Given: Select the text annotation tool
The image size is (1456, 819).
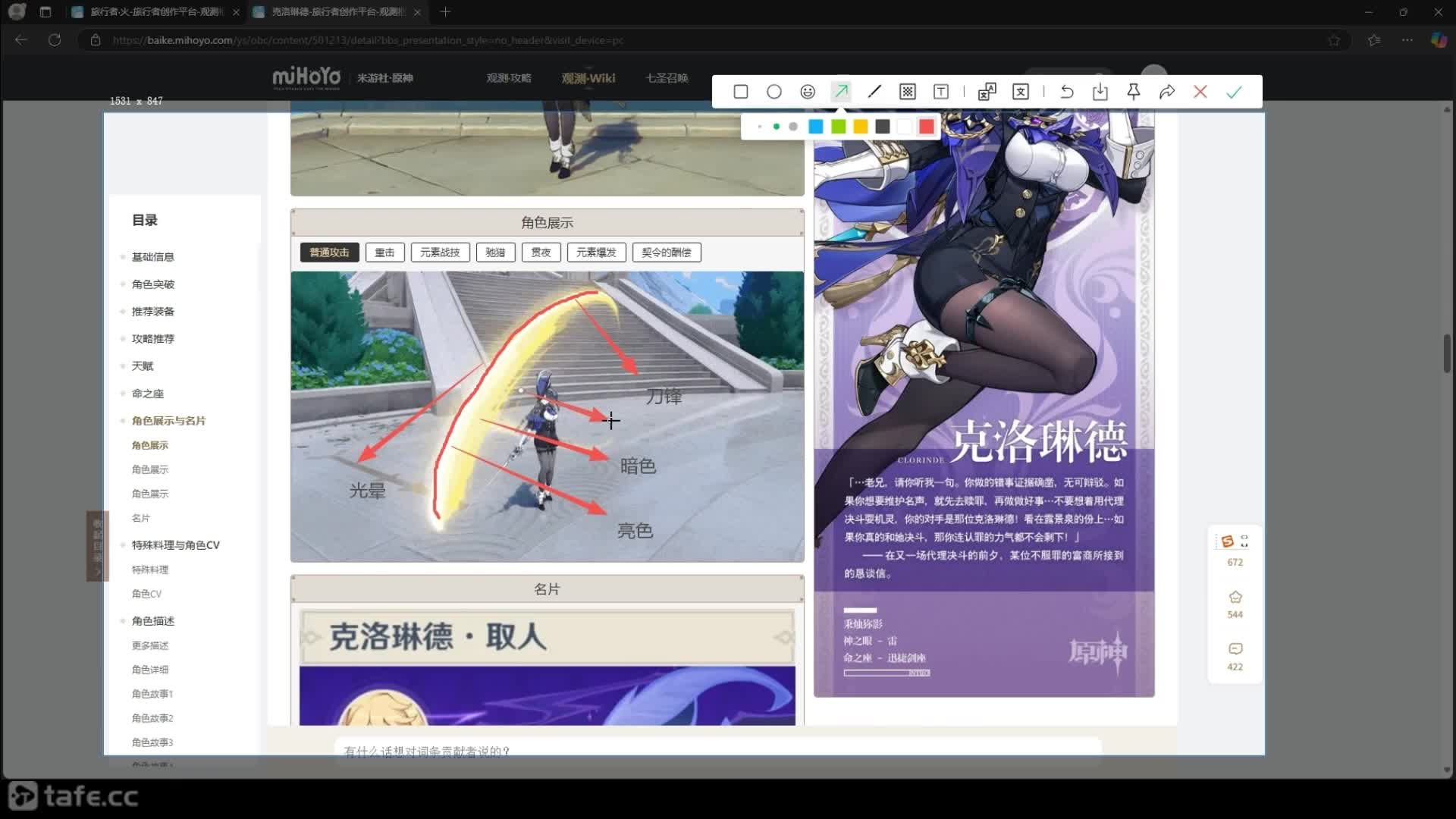Looking at the screenshot, I should [x=941, y=92].
